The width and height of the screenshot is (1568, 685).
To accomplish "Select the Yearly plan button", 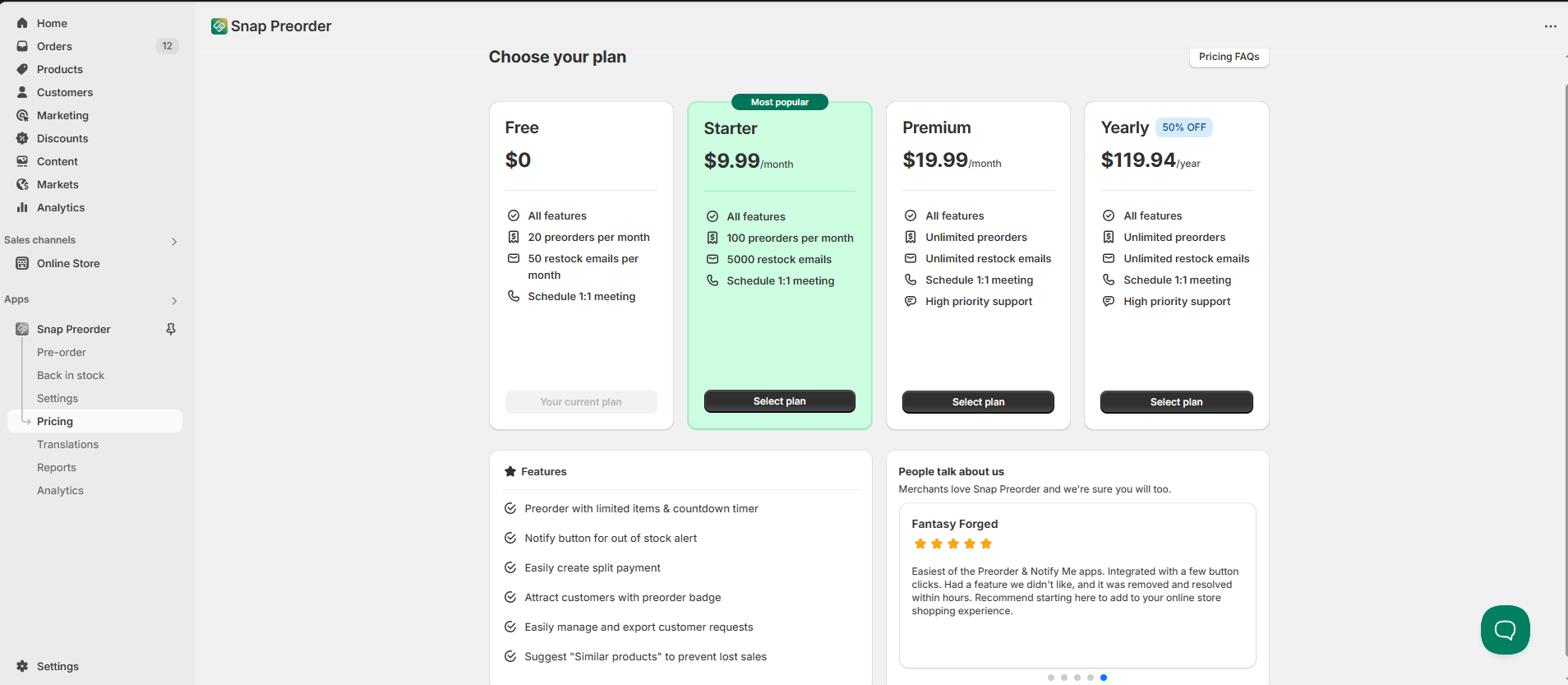I will pos(1176,402).
